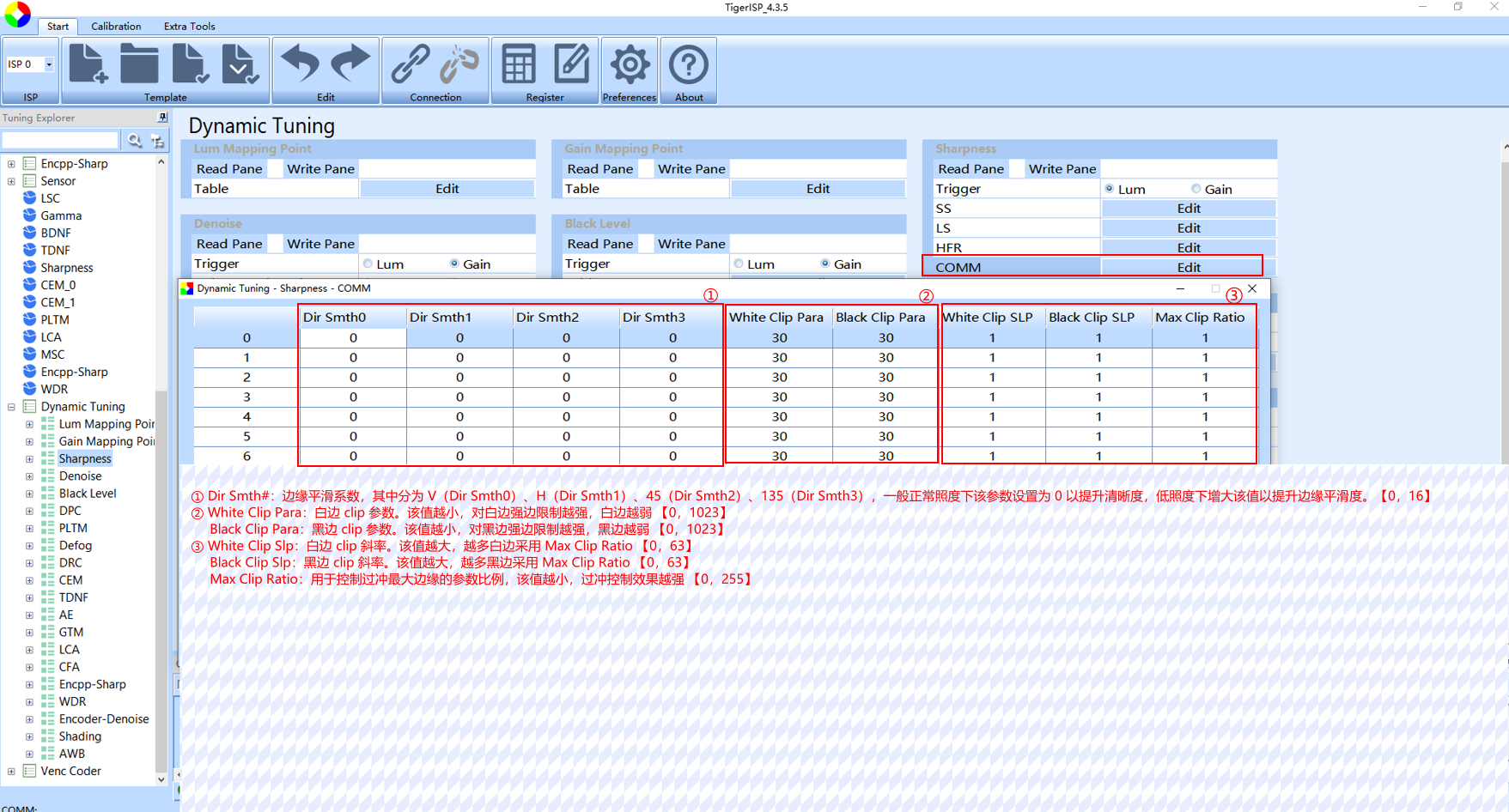The height and width of the screenshot is (812, 1509).
Task: Switch to the Calibration tab
Action: pyautogui.click(x=116, y=27)
